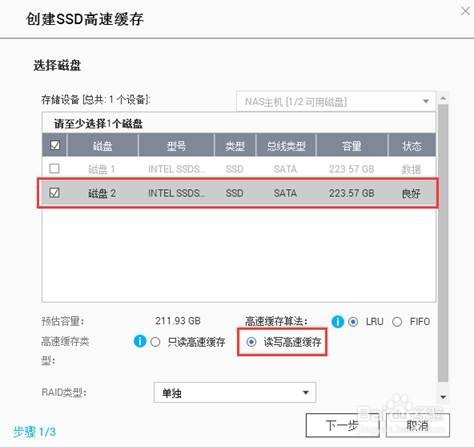Sort by the 总线类型 column header
474x447 pixels.
286,146
